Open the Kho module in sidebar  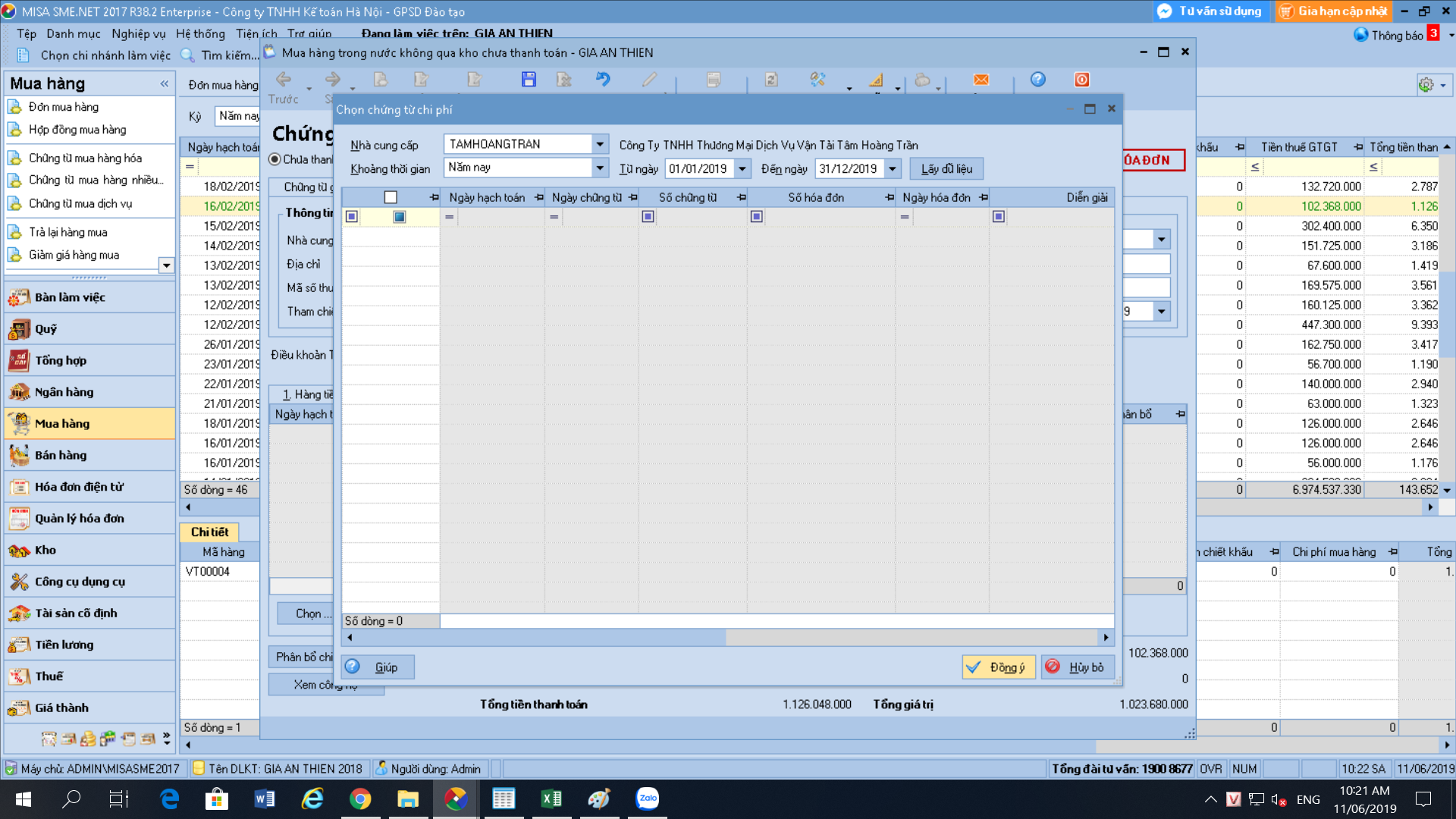[x=45, y=550]
